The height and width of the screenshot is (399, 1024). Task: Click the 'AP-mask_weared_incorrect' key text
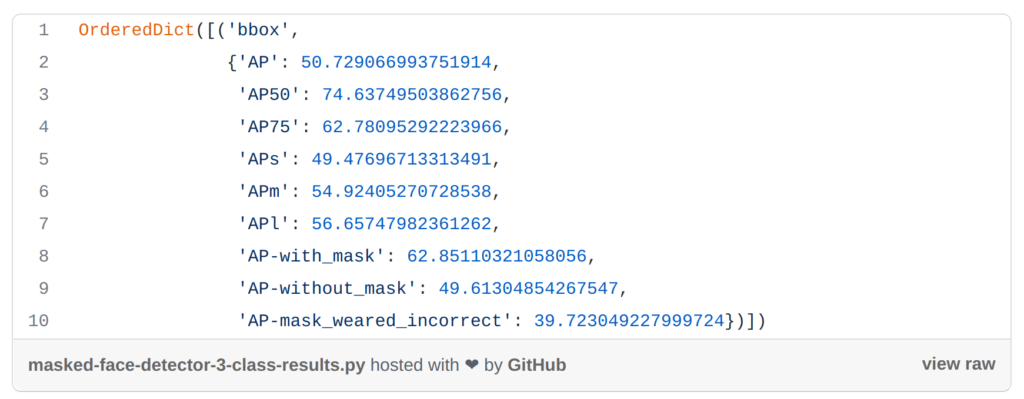[375, 321]
